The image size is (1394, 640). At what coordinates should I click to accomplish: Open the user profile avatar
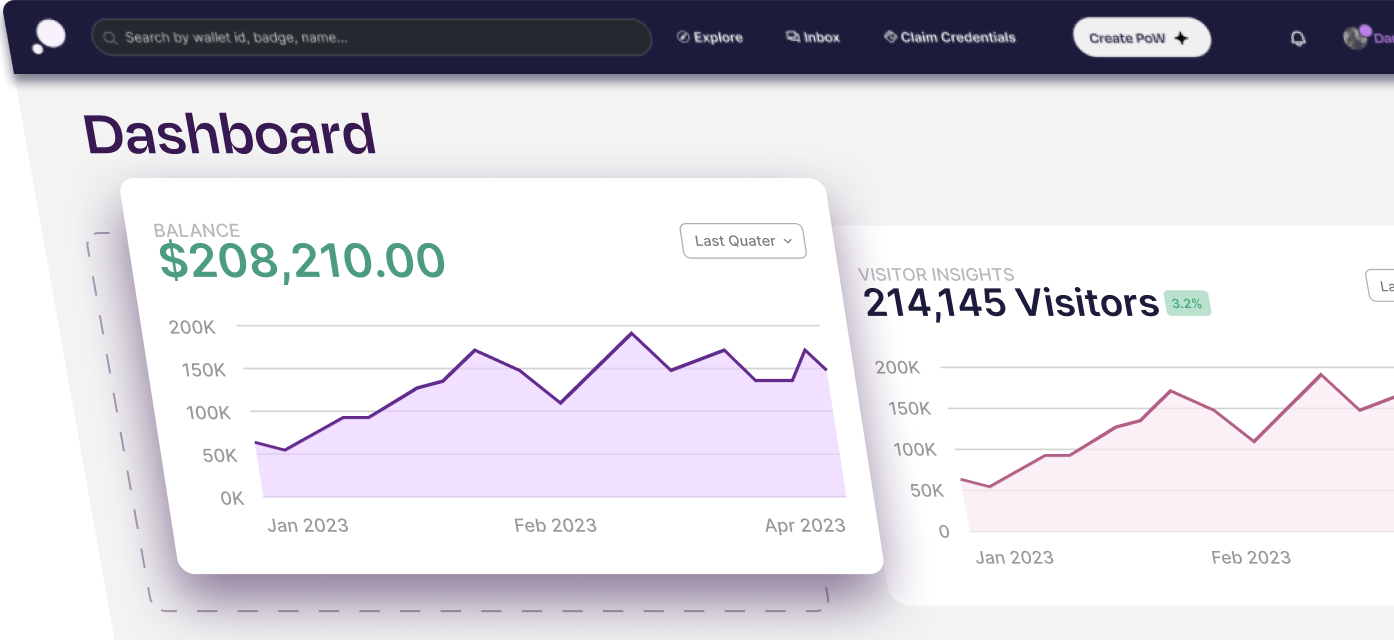tap(1355, 38)
